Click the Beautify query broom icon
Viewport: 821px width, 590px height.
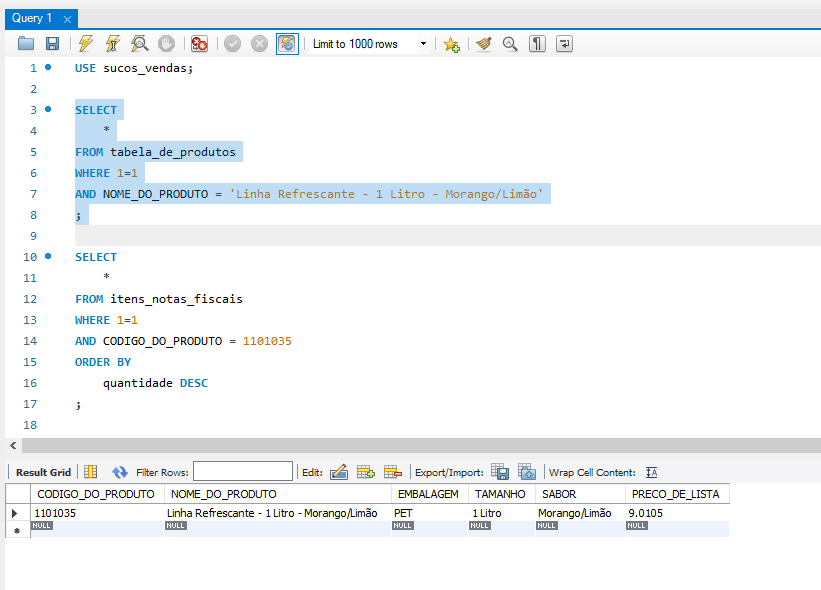tap(484, 44)
